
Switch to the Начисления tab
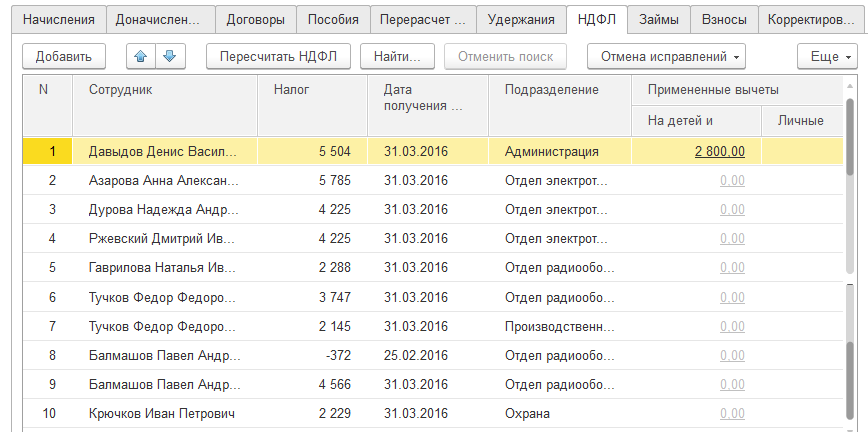coord(59,19)
